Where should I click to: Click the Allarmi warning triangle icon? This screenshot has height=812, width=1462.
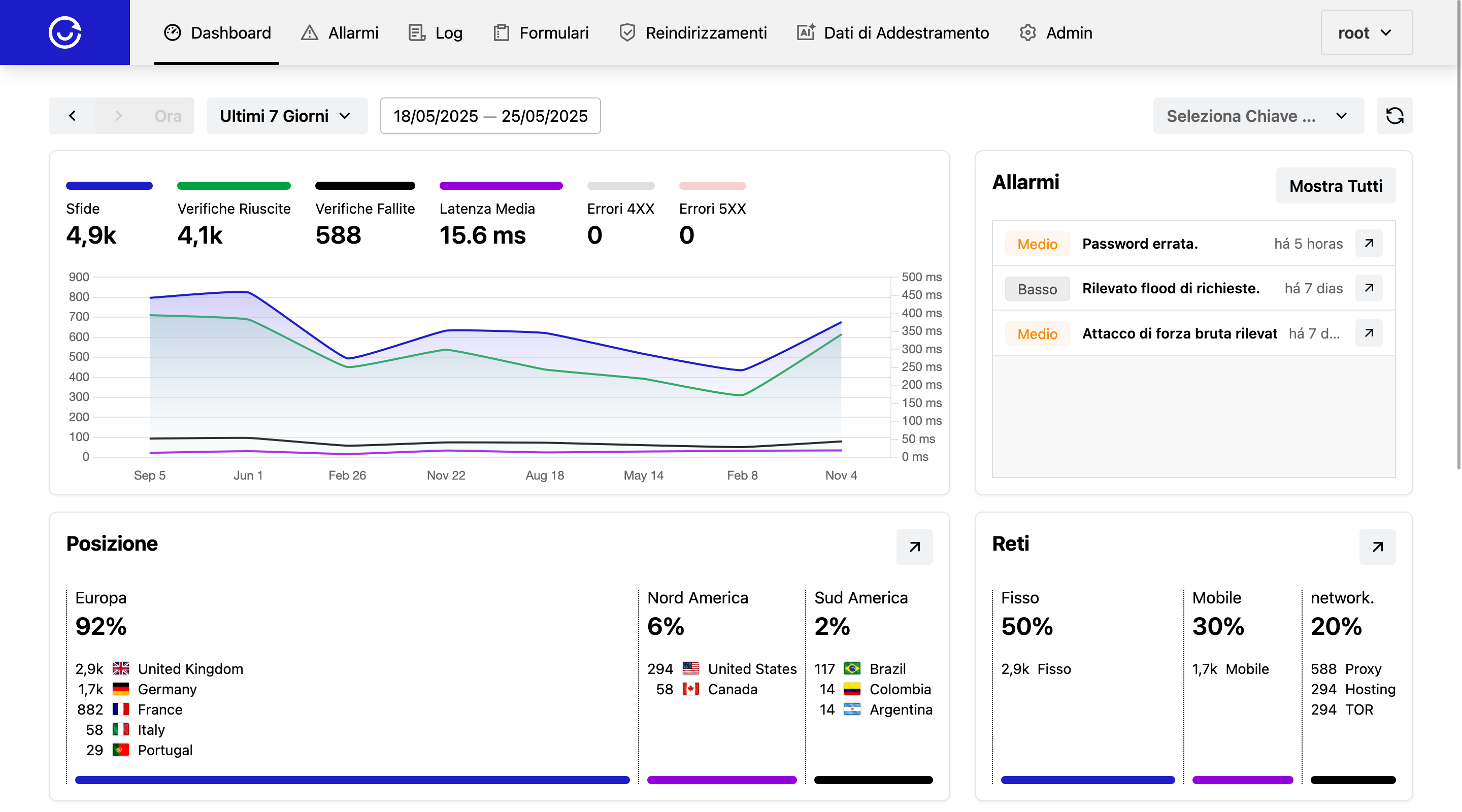pyautogui.click(x=309, y=33)
